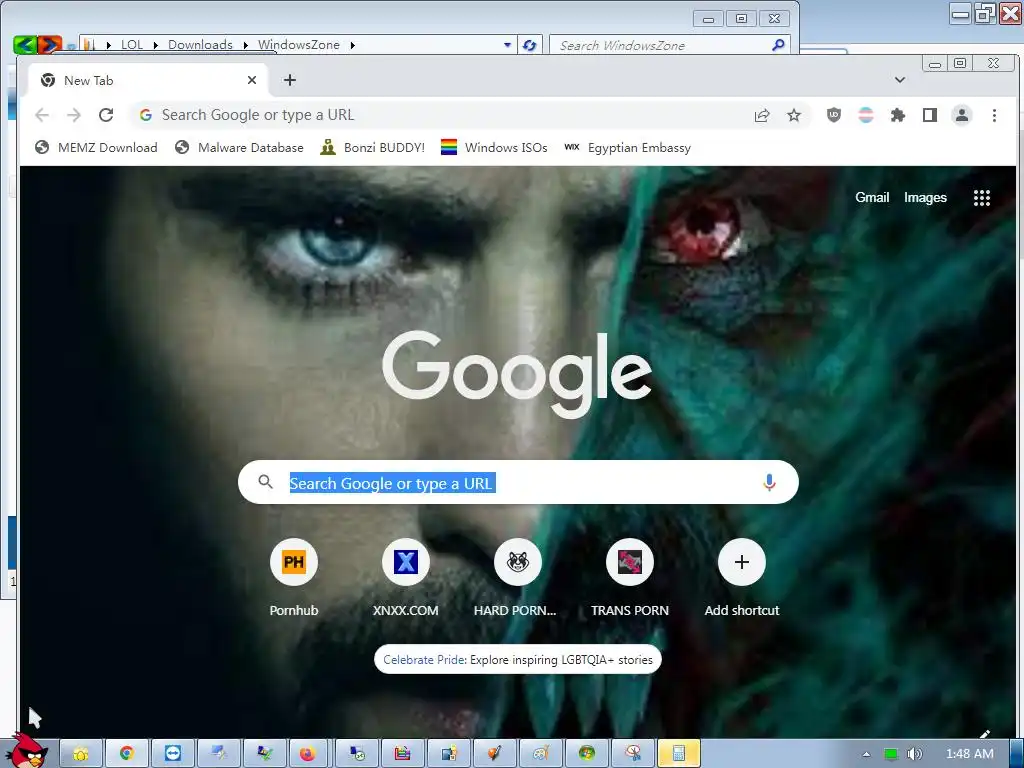Open the Angry Bird Start button
The image size is (1024, 768).
[27, 750]
